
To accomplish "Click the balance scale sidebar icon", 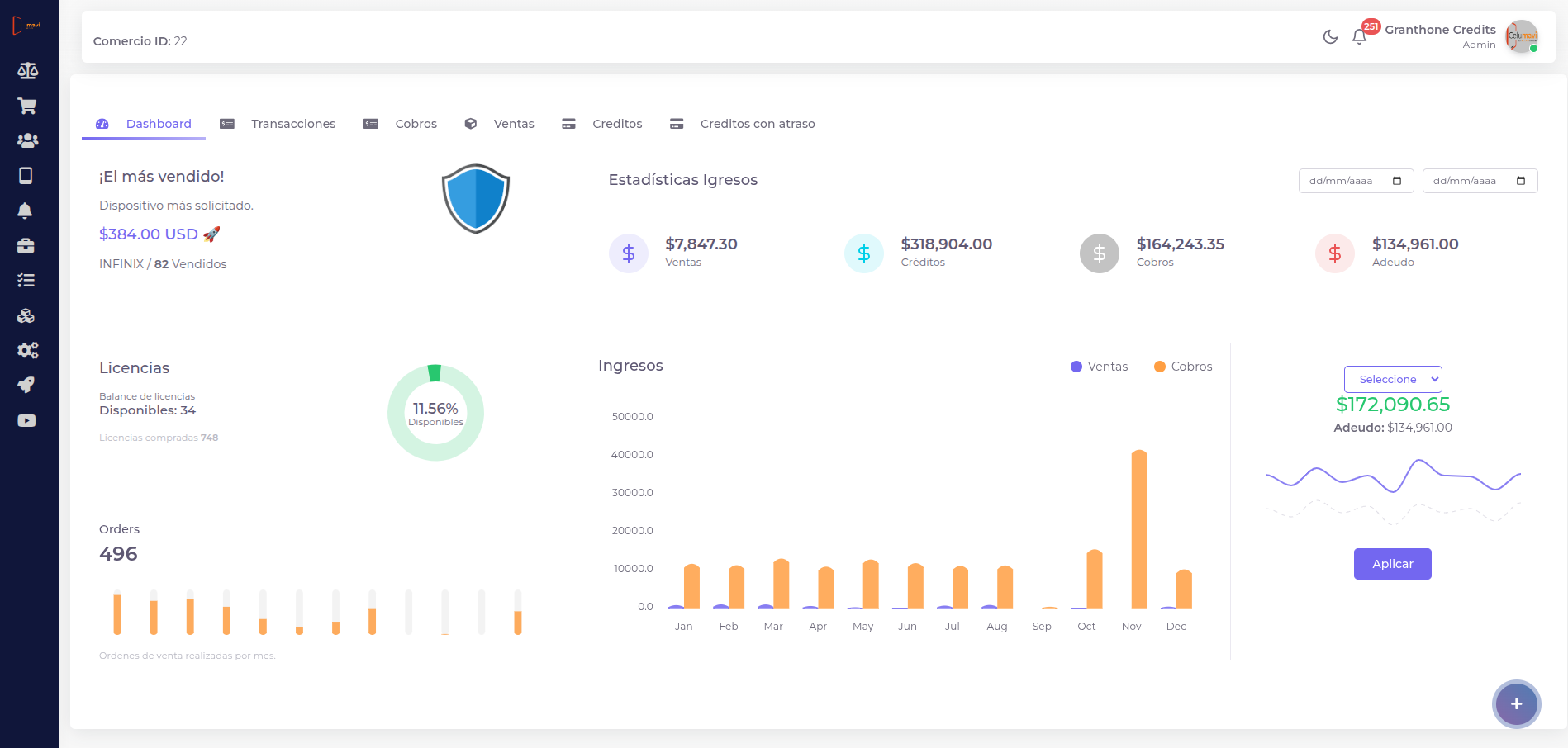I will (27, 71).
